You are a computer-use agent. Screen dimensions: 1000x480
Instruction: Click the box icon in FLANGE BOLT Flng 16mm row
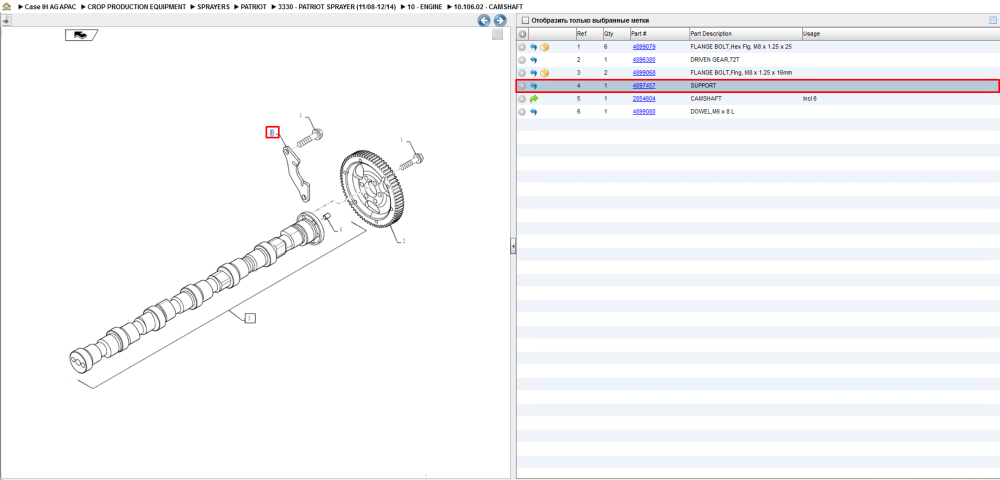point(545,73)
